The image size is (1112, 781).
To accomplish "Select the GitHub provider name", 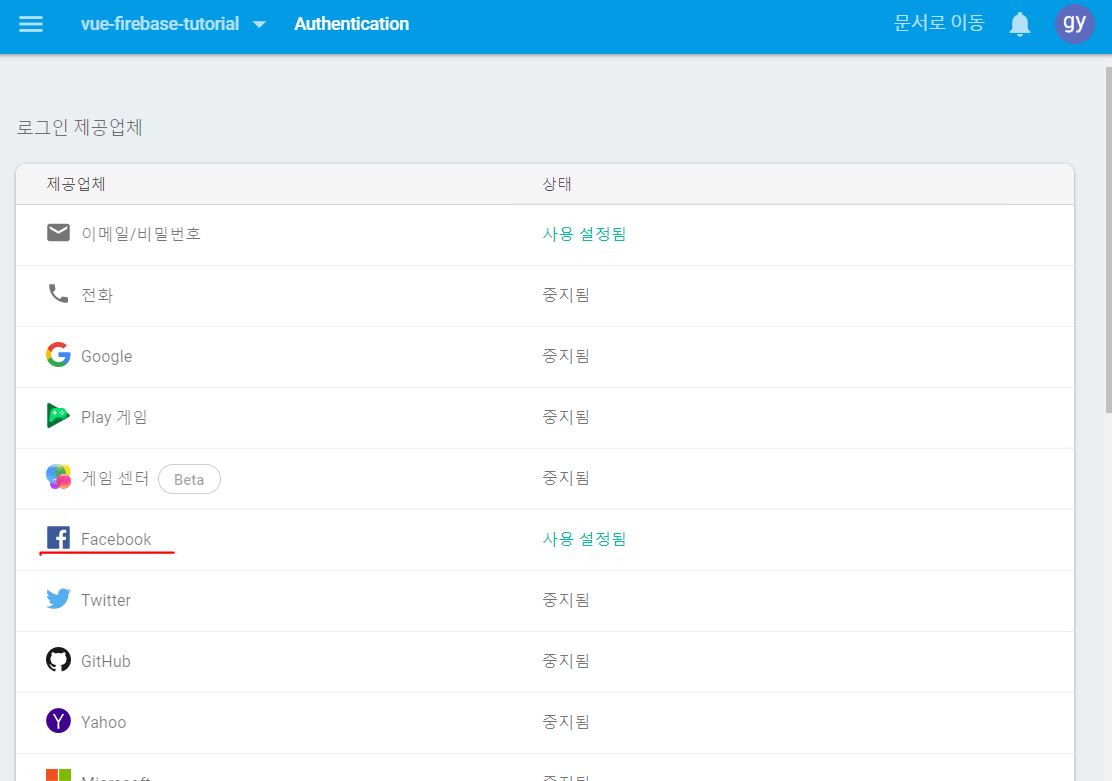I will coord(106,661).
